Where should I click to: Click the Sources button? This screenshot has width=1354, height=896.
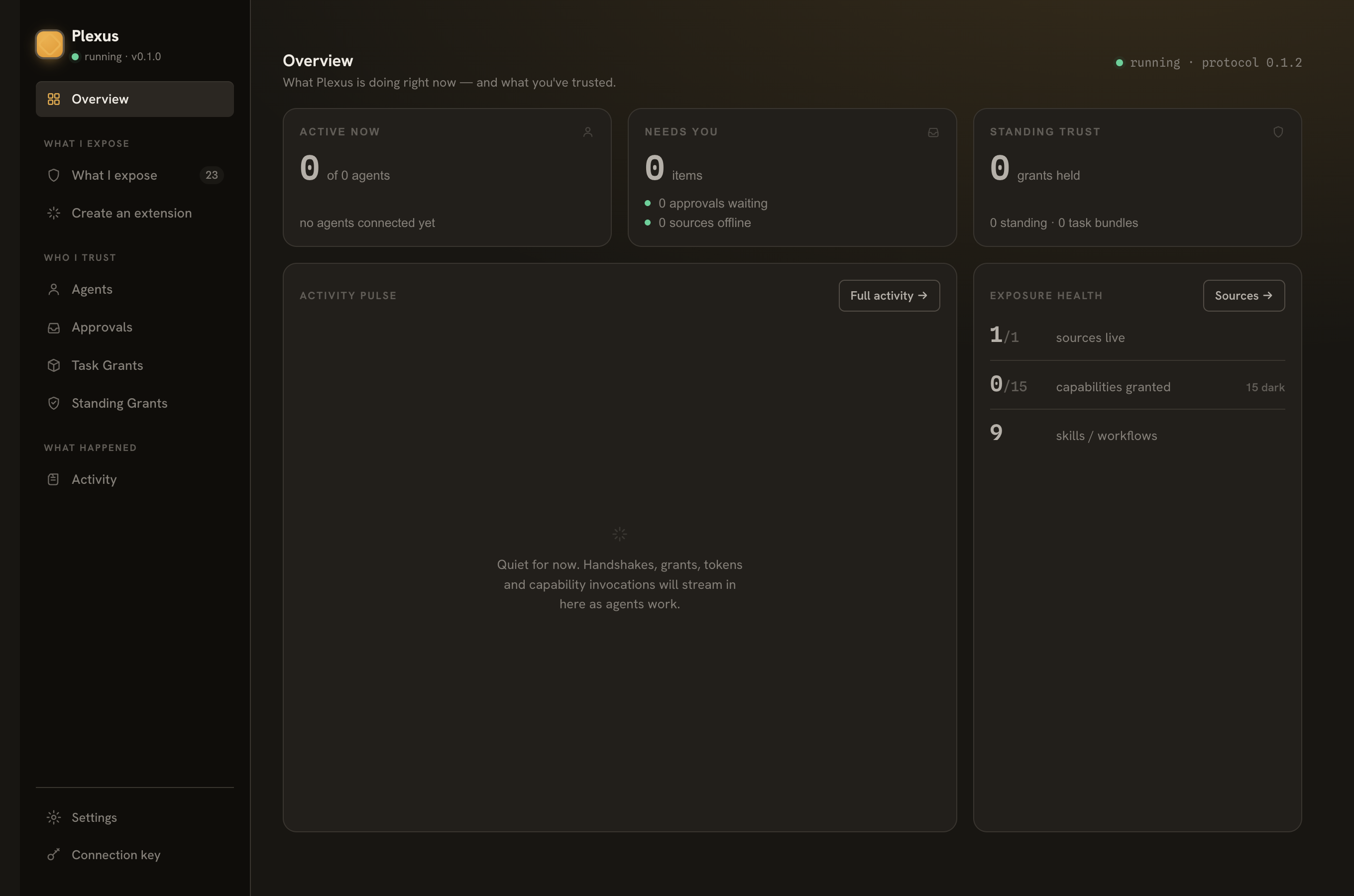[1243, 295]
